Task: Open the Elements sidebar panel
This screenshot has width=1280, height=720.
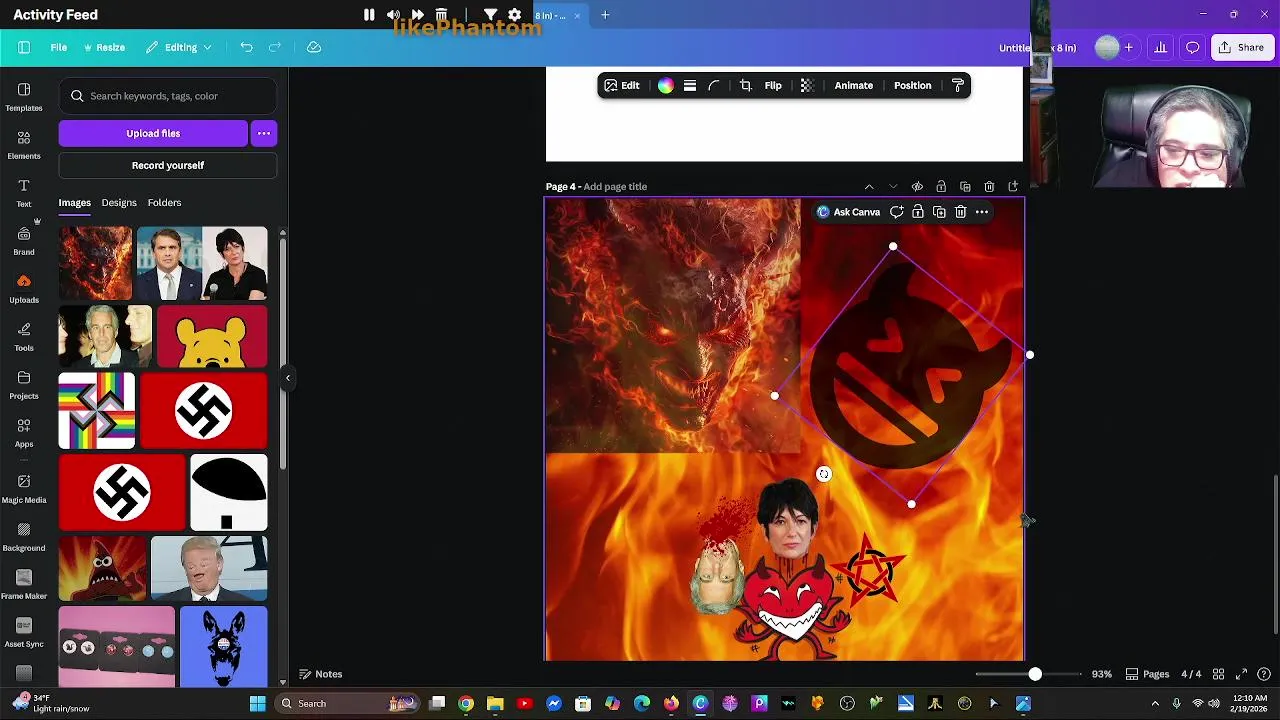Action: (x=24, y=144)
